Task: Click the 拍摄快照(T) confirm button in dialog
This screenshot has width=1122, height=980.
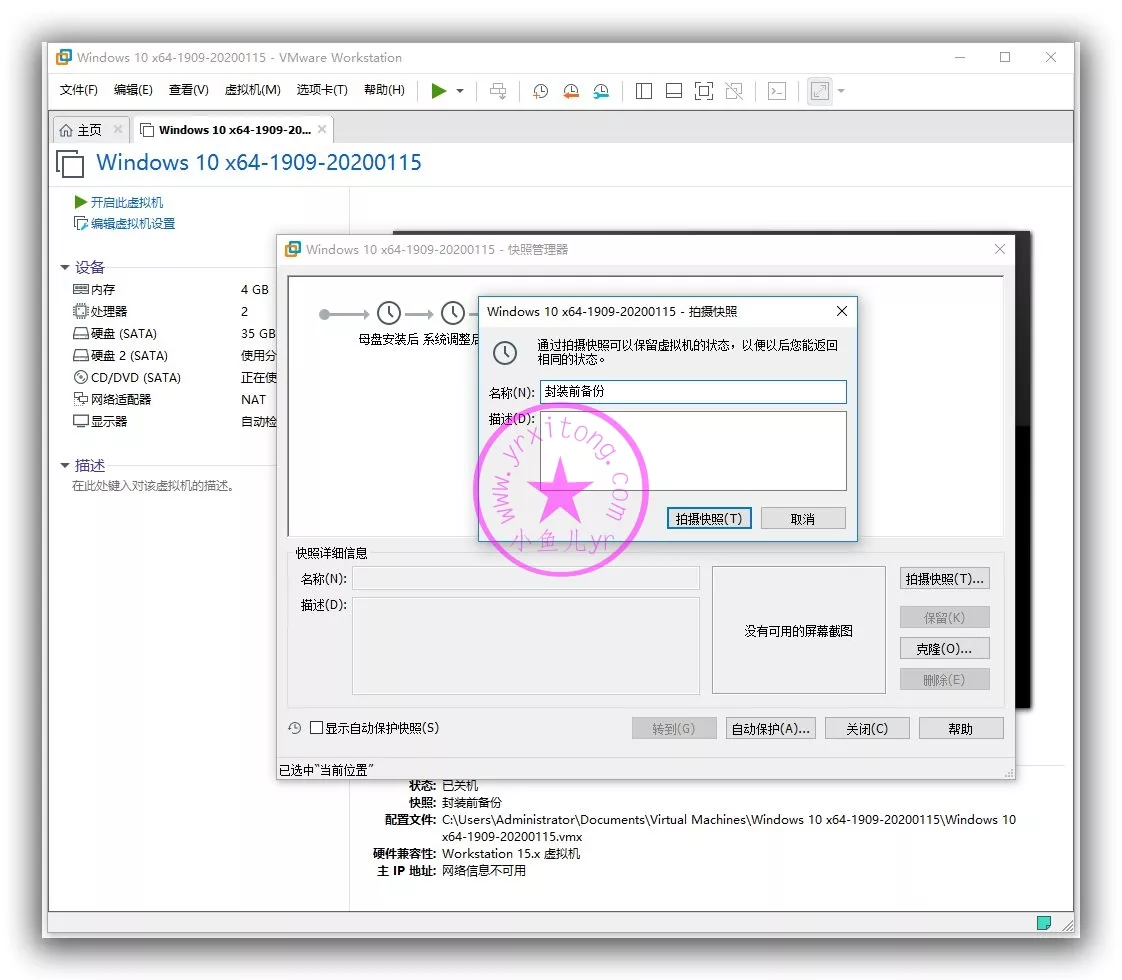Action: pyautogui.click(x=708, y=518)
